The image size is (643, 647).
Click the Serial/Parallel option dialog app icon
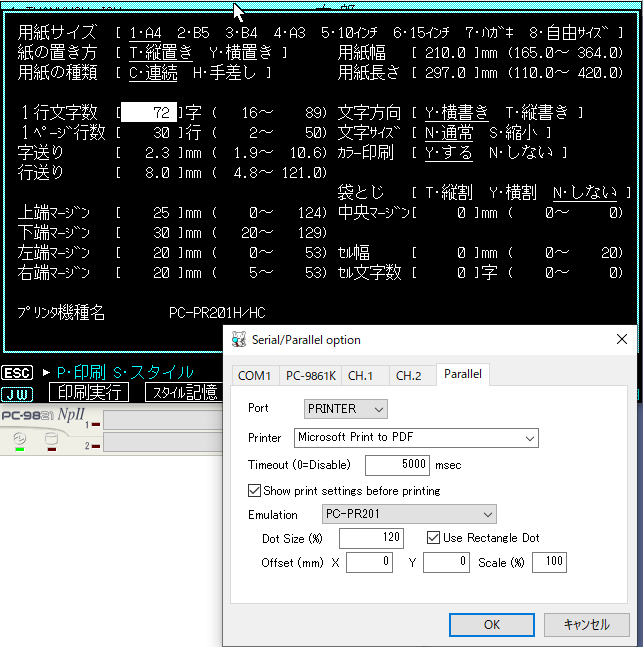point(238,339)
